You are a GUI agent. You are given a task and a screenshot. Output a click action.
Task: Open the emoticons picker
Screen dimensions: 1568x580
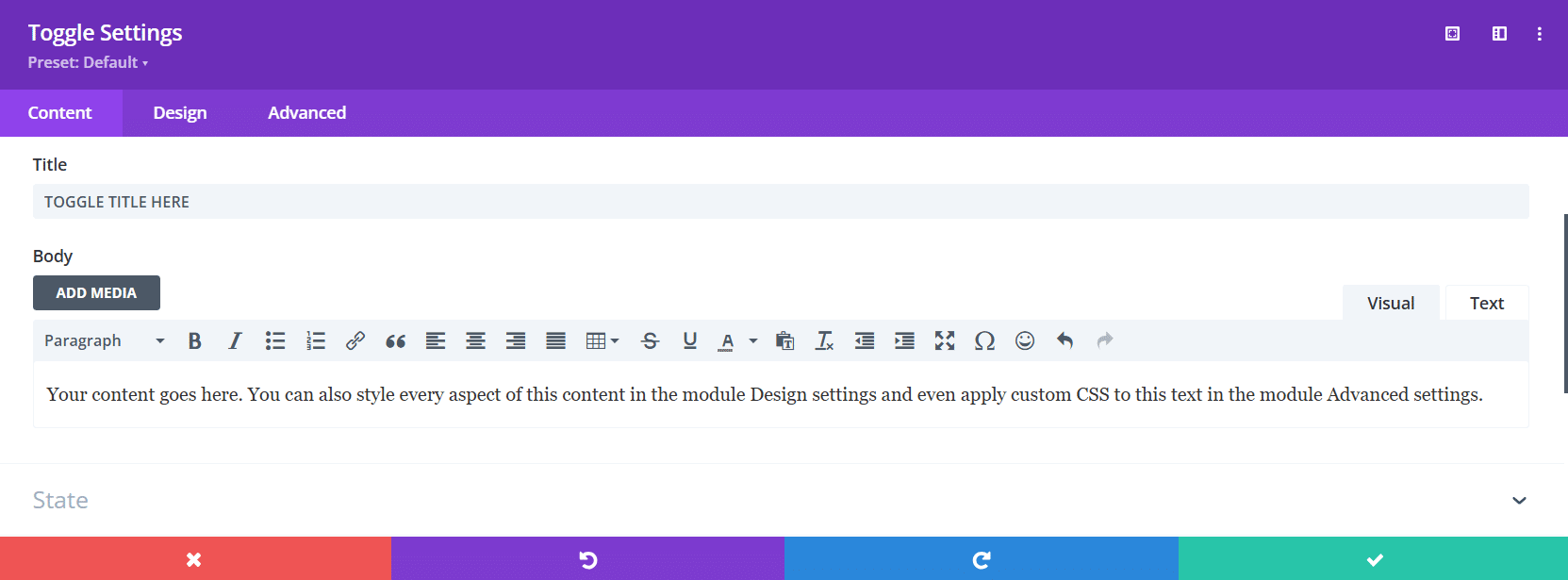[x=1025, y=341]
